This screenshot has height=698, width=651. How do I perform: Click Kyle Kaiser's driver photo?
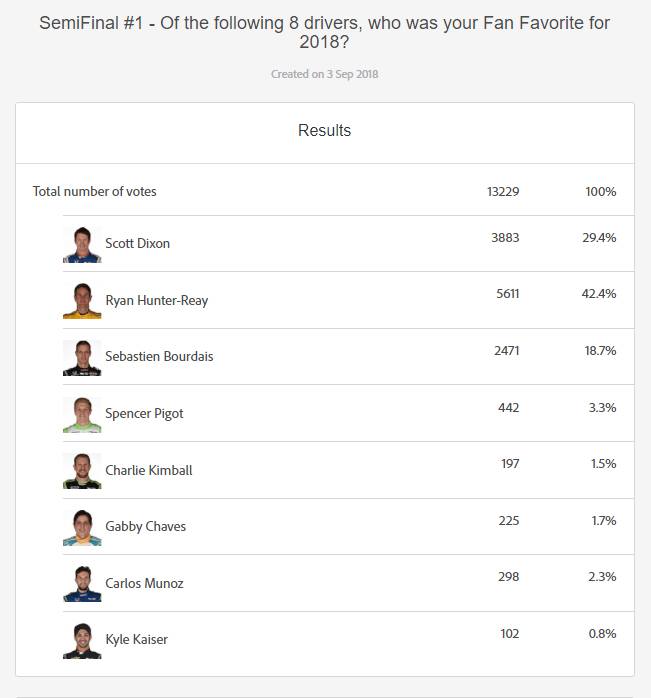point(82,640)
